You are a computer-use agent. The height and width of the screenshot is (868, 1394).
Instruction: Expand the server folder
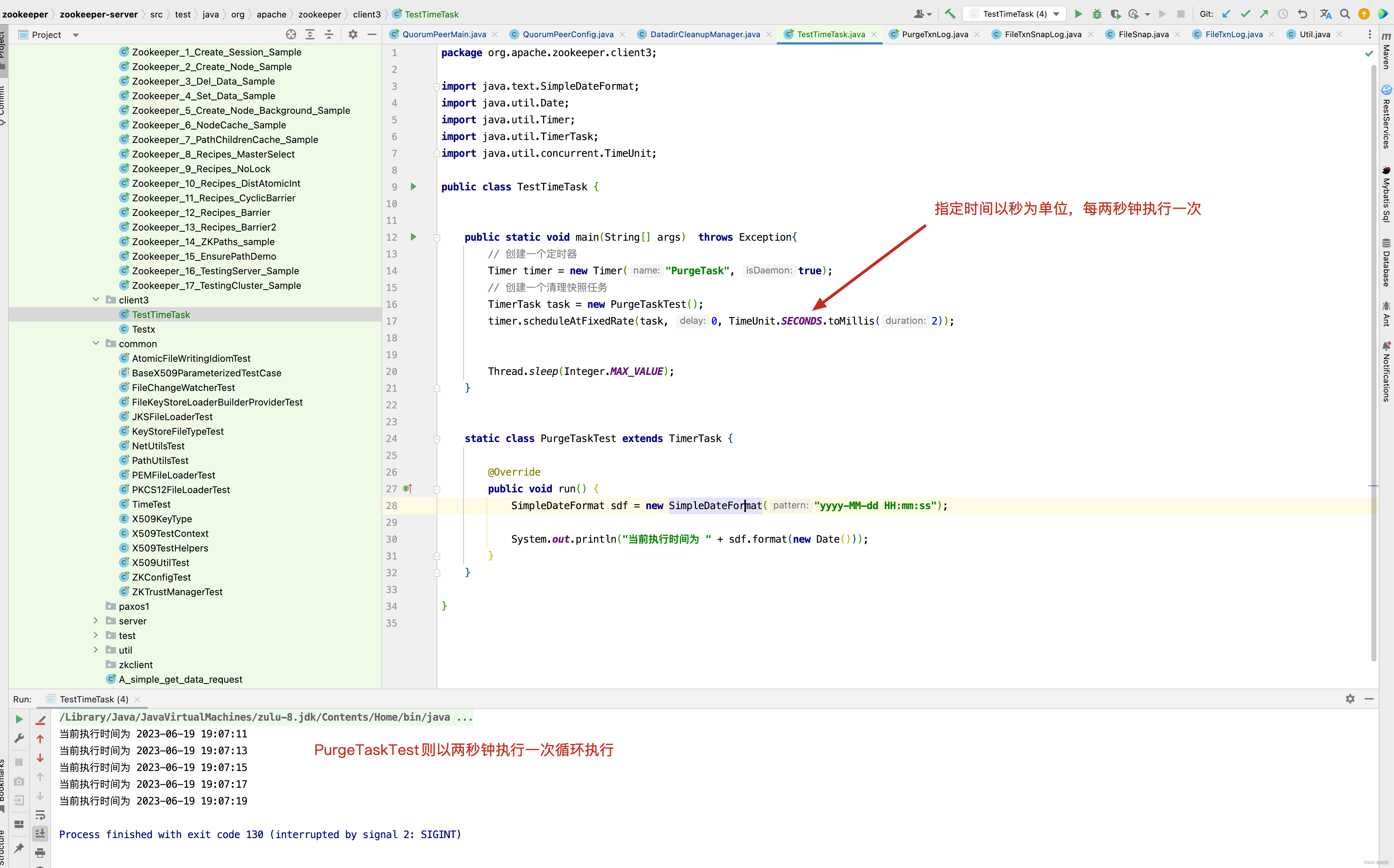(96, 620)
